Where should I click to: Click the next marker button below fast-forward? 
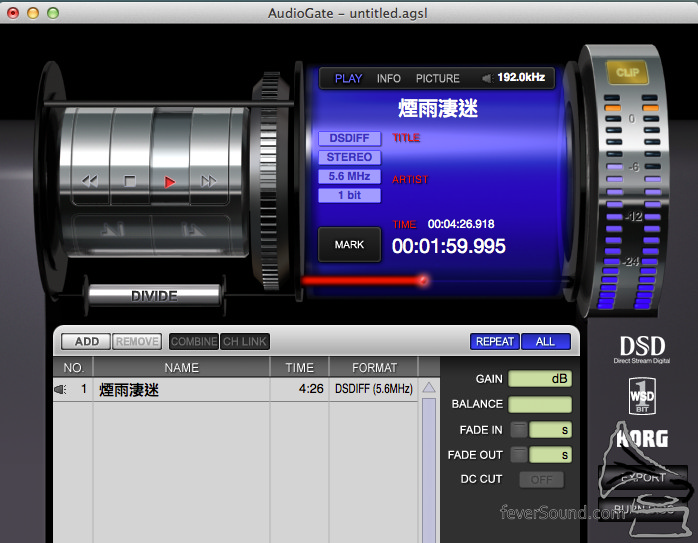point(193,229)
